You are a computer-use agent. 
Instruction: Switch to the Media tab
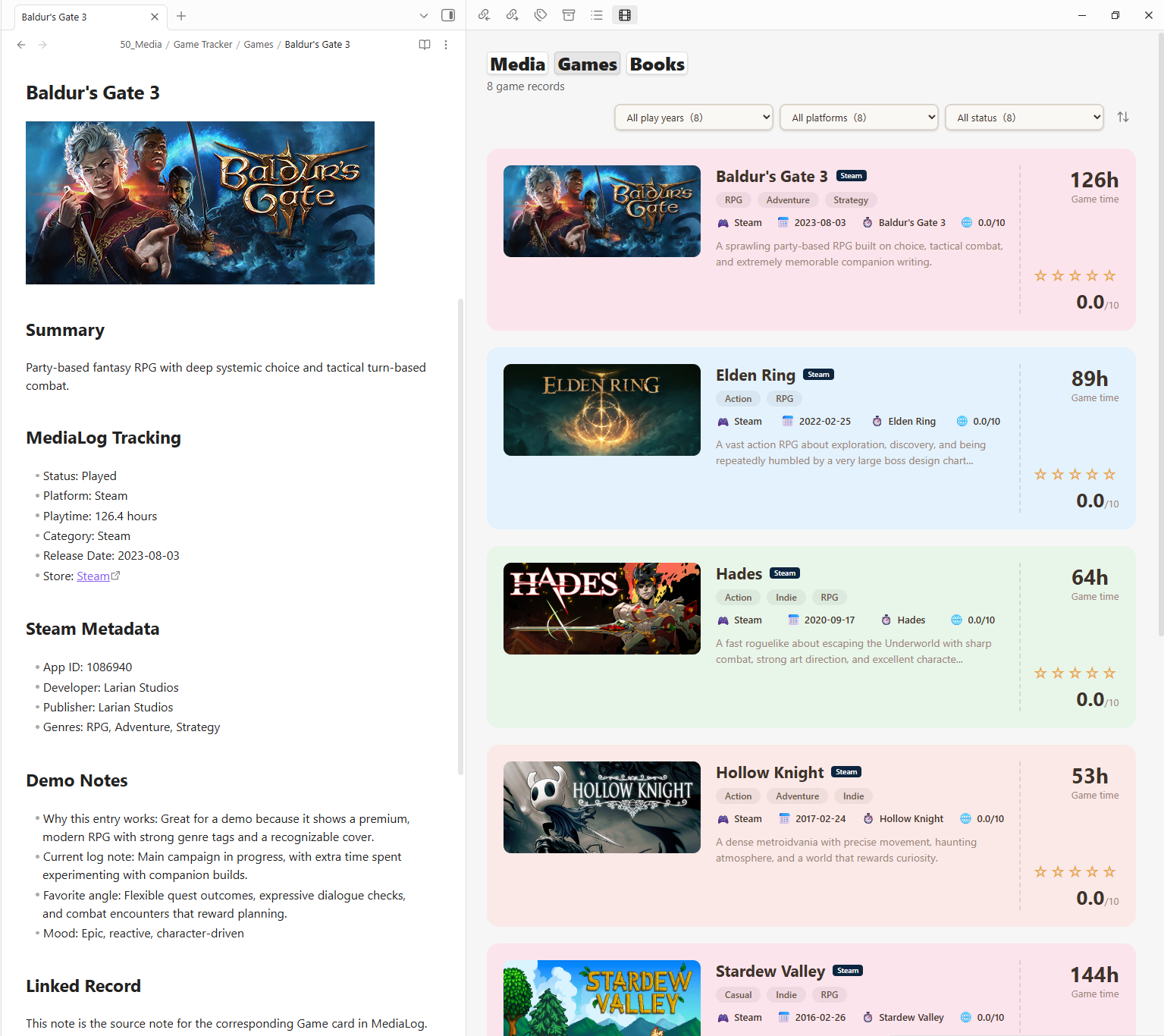[x=518, y=64]
